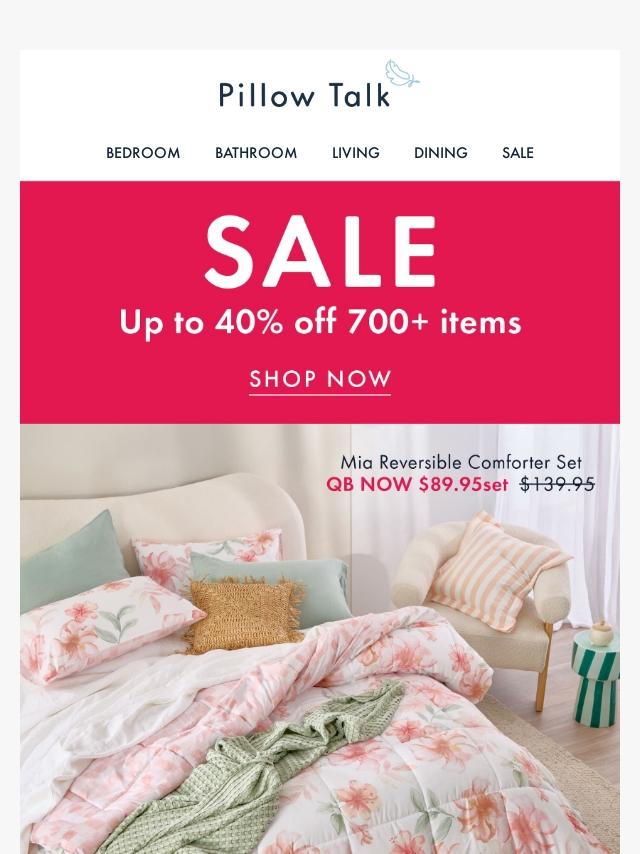The height and width of the screenshot is (854, 640).
Task: Open the BEDROOM category
Action: [x=143, y=153]
